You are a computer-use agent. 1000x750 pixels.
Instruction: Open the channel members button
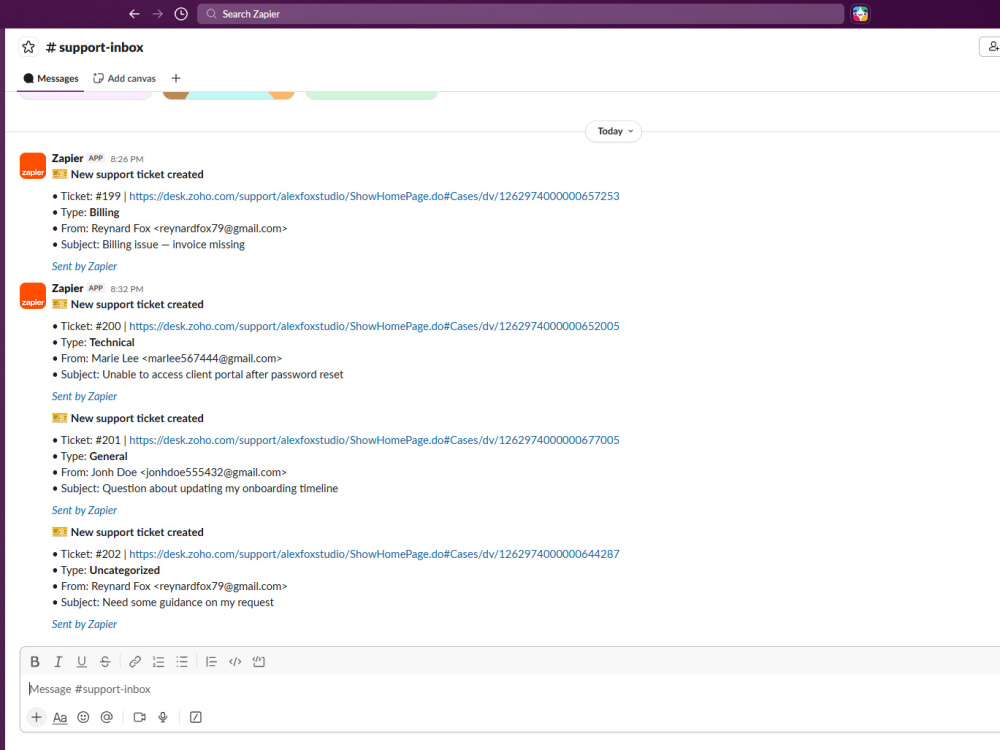[990, 47]
